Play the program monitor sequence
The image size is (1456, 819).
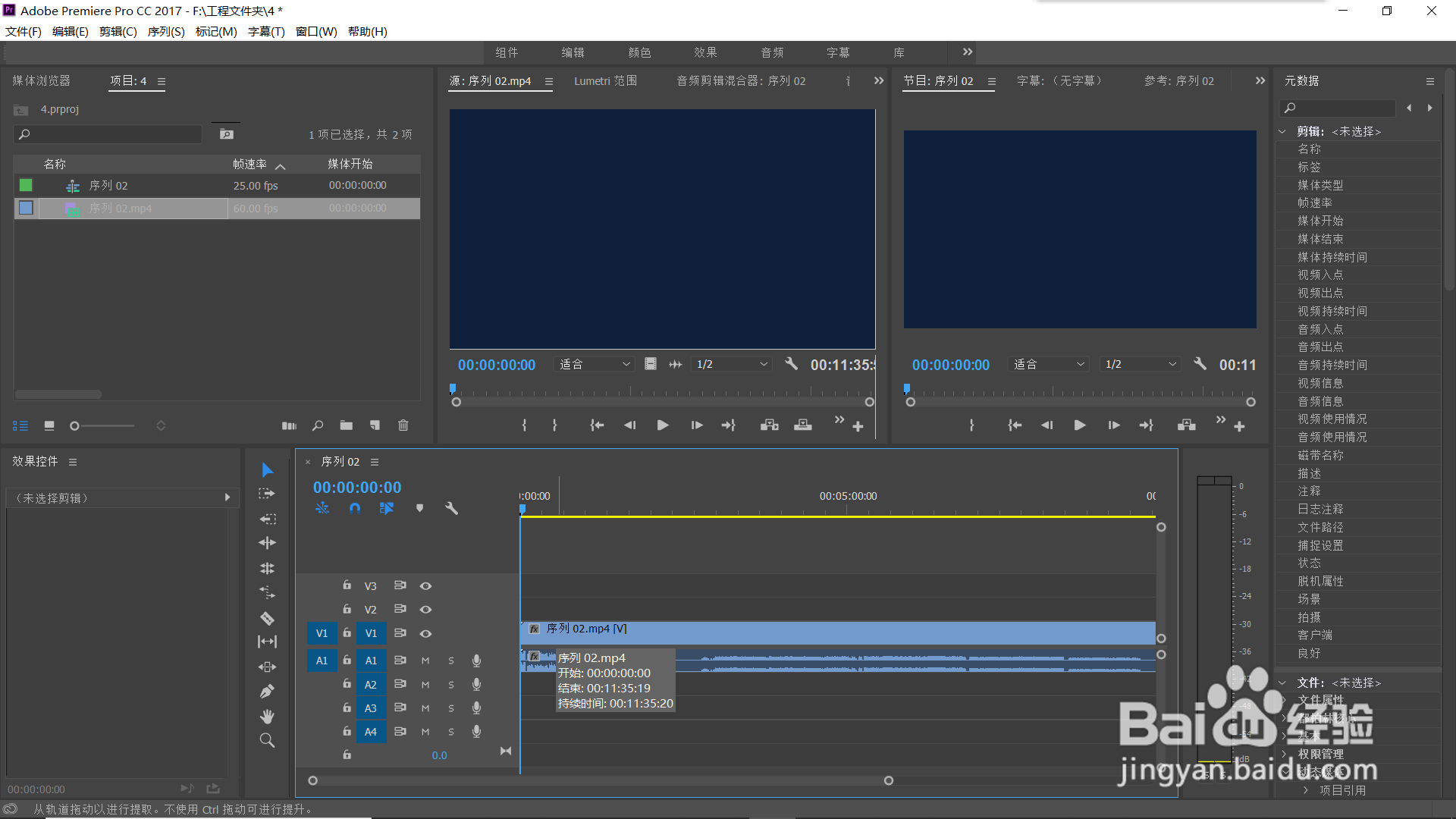point(1080,425)
